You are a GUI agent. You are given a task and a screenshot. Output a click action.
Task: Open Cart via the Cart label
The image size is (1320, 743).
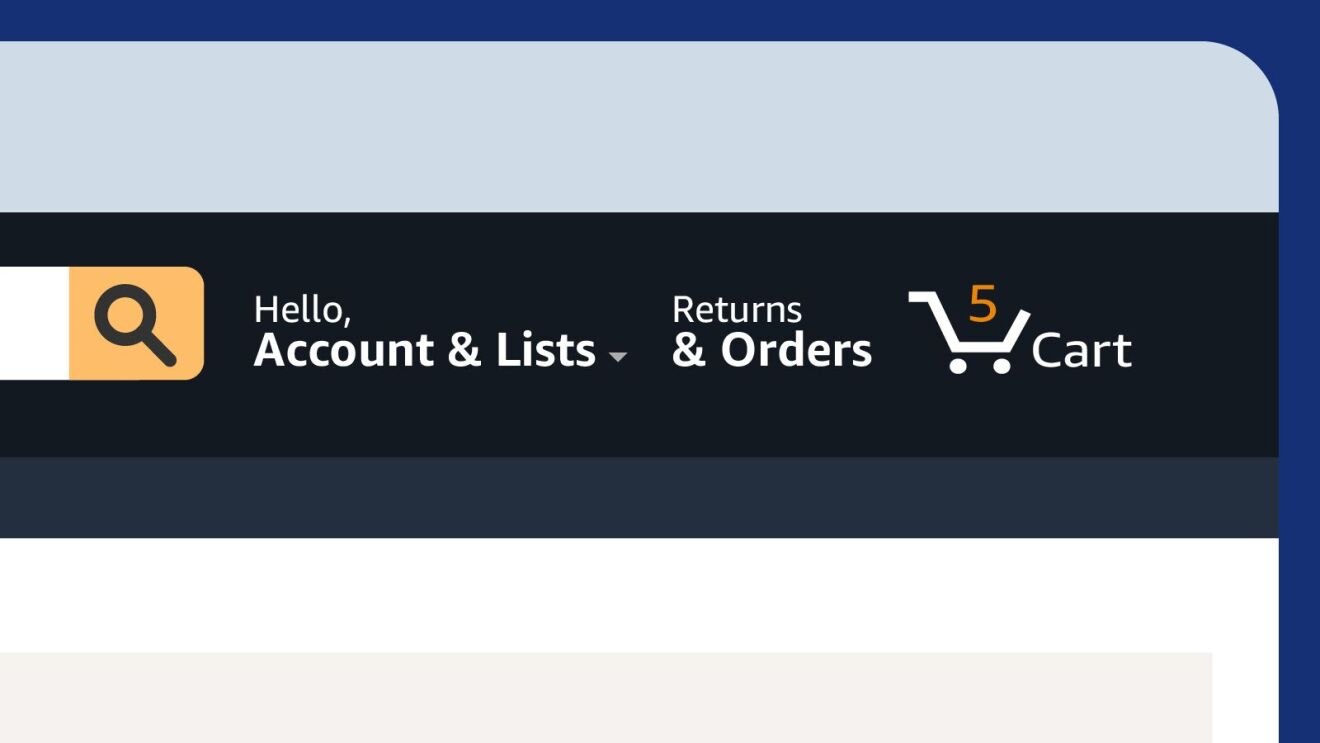click(1081, 350)
